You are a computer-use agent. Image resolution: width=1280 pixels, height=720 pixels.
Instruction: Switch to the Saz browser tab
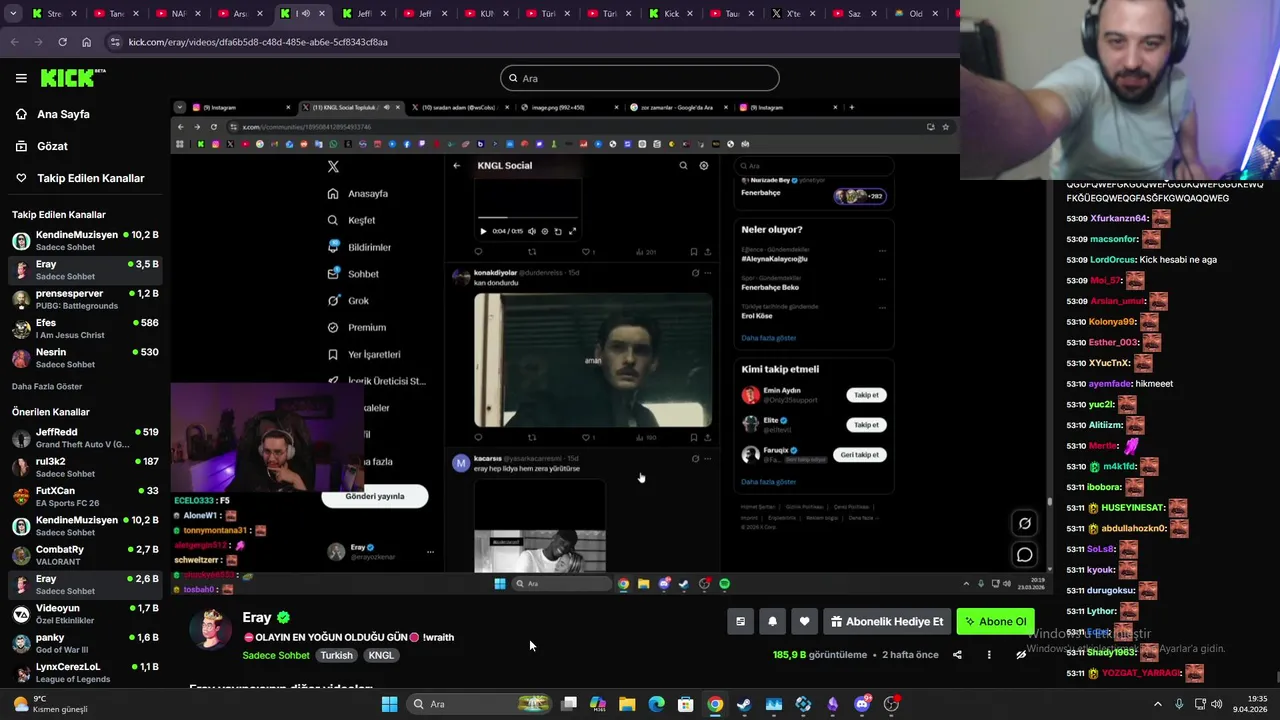856,14
